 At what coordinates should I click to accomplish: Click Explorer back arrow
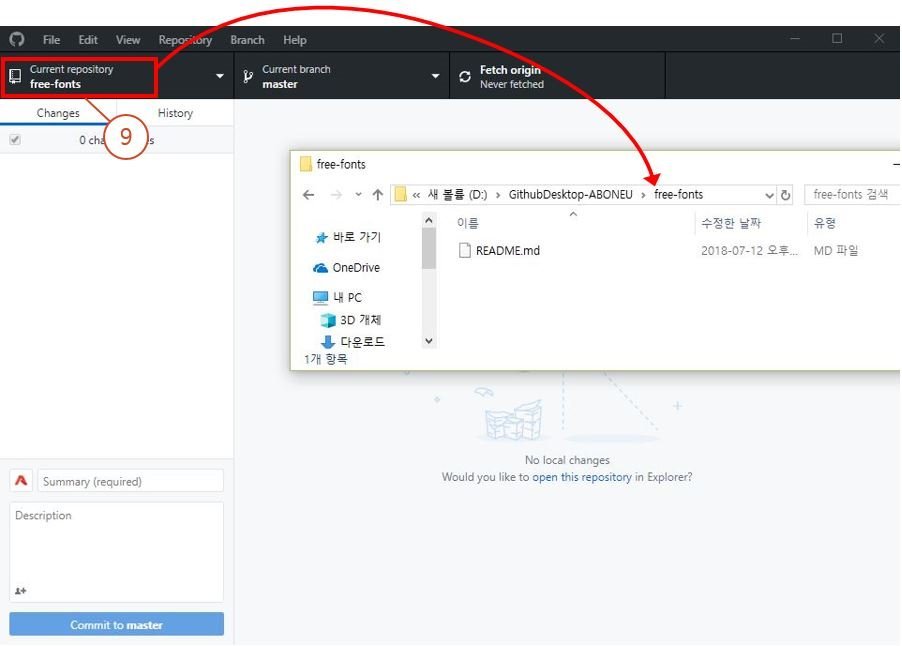tap(308, 195)
